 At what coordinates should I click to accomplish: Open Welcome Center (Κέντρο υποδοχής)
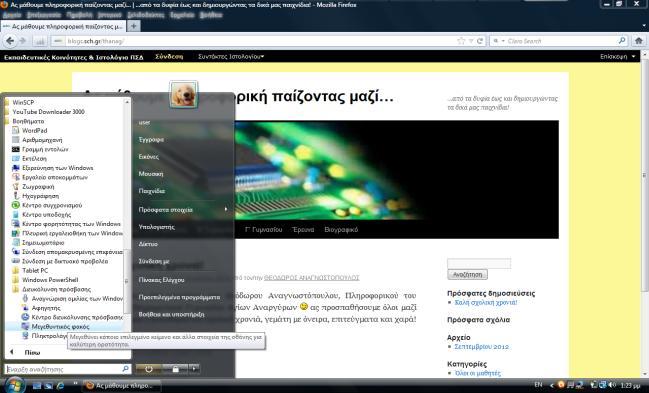point(41,215)
